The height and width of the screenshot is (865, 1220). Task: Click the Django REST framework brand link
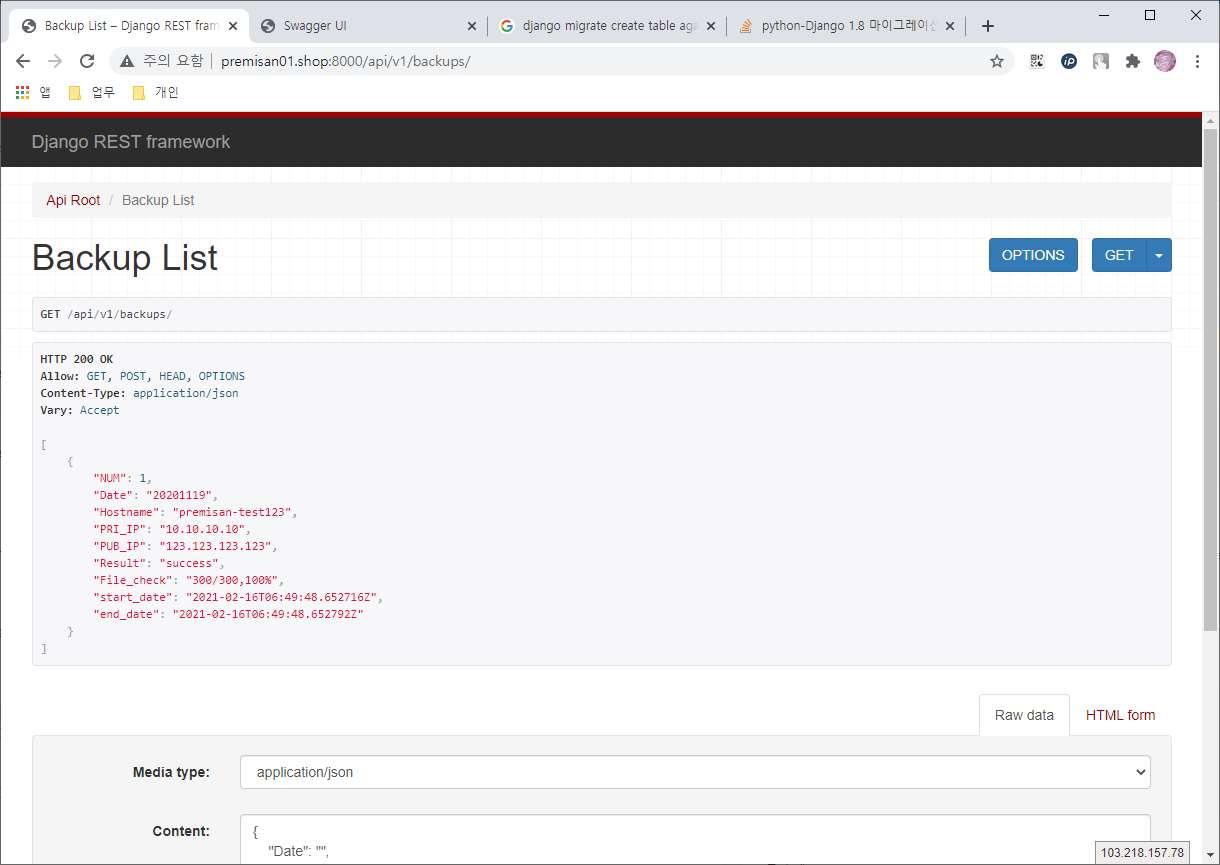pyautogui.click(x=131, y=142)
